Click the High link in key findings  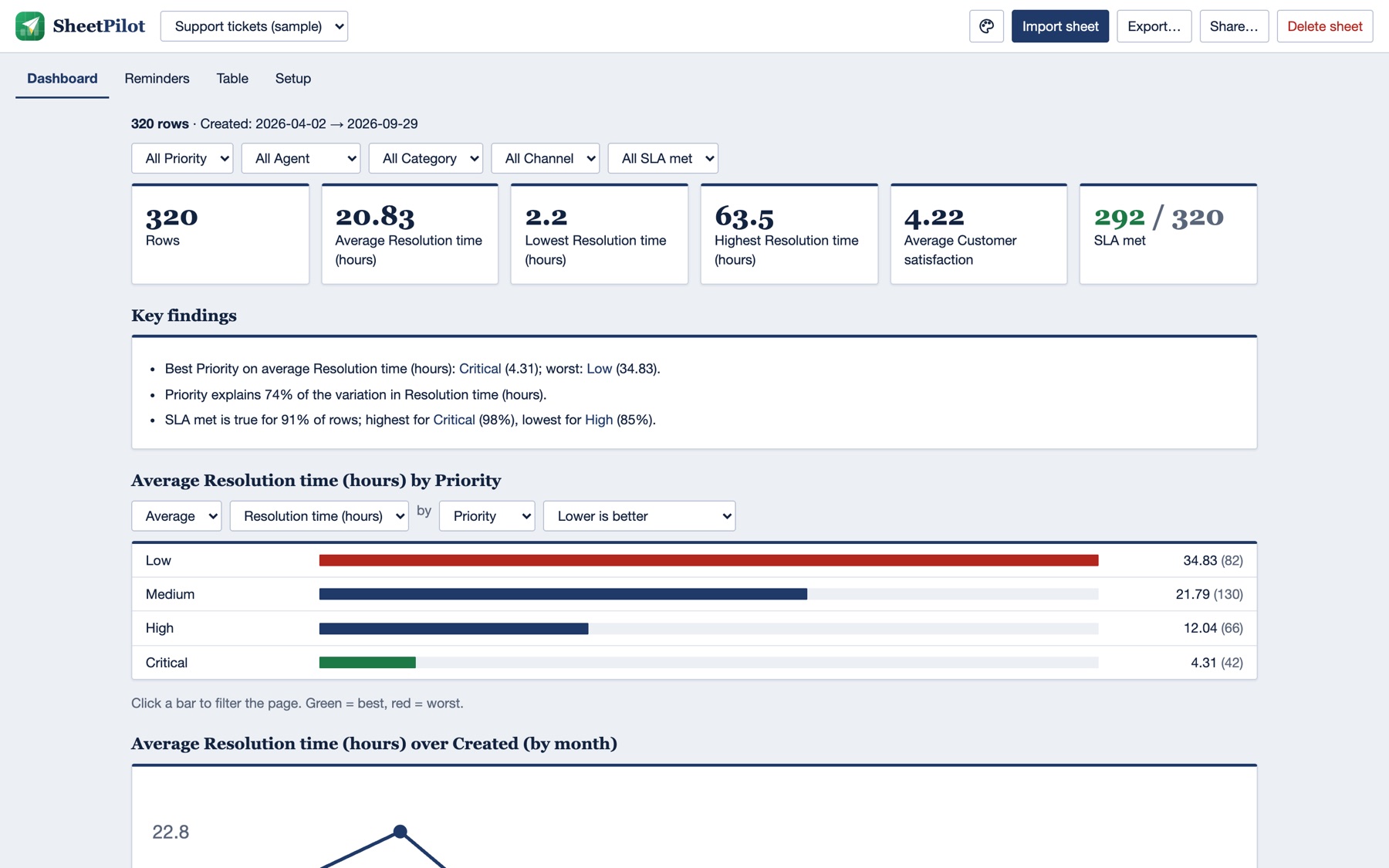pos(599,420)
